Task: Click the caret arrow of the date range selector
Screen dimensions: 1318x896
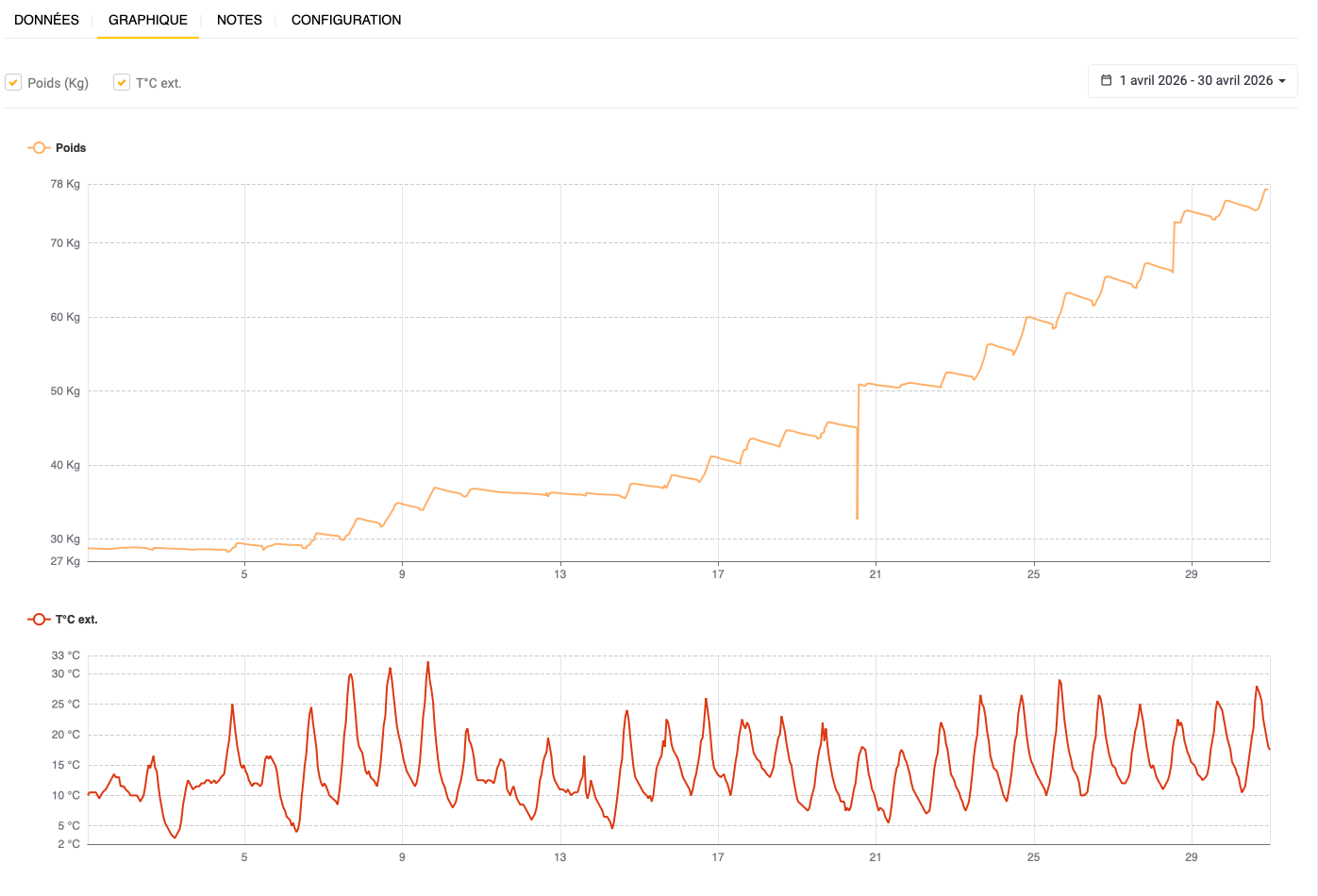Action: point(1282,81)
